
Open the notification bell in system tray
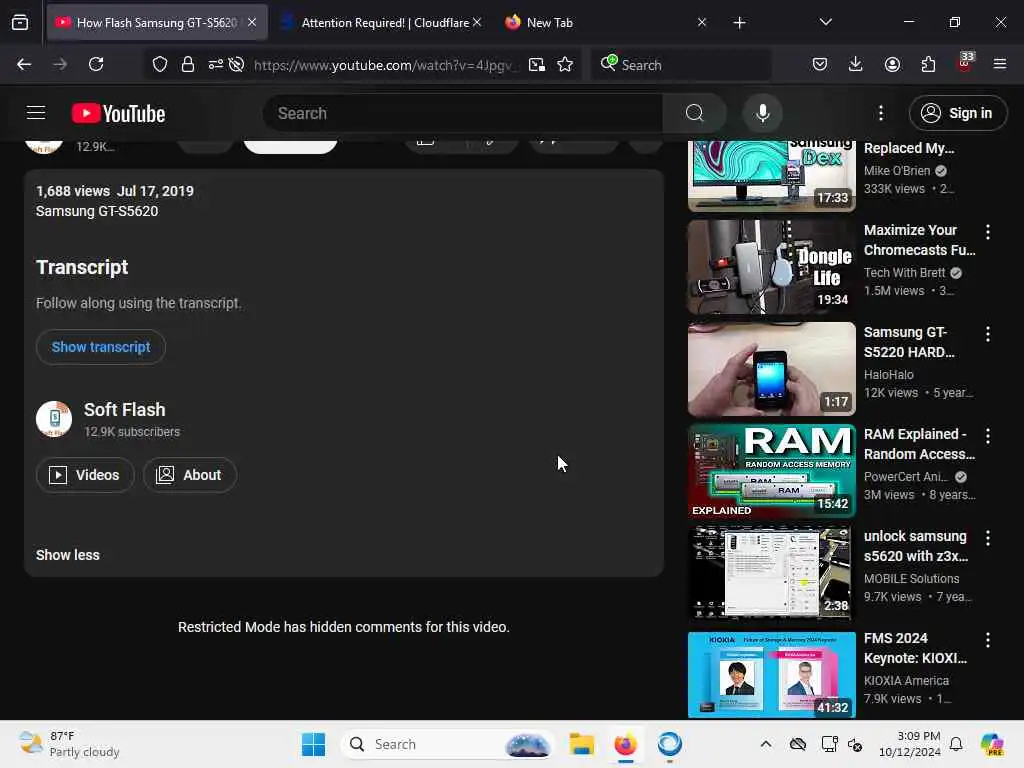coord(955,744)
